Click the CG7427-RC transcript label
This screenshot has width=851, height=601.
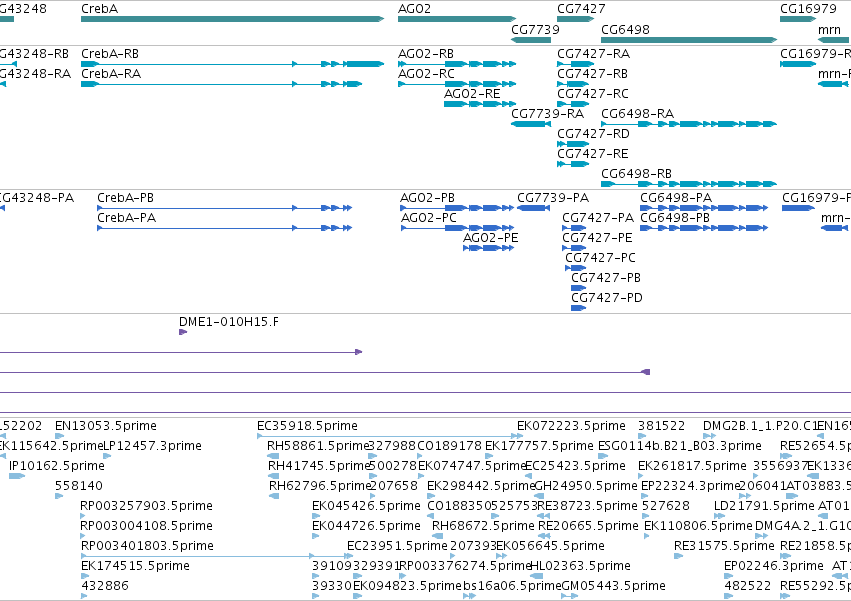click(593, 94)
